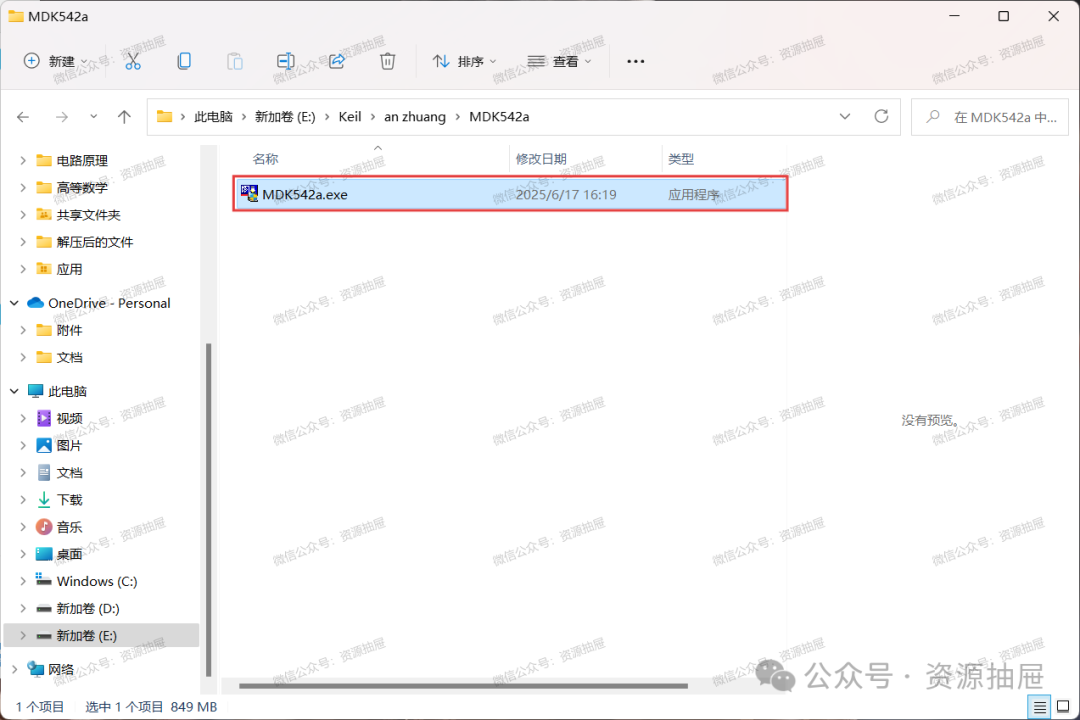Select 下载 under 此电脑
Screen dimensions: 1080x720
tap(69, 500)
